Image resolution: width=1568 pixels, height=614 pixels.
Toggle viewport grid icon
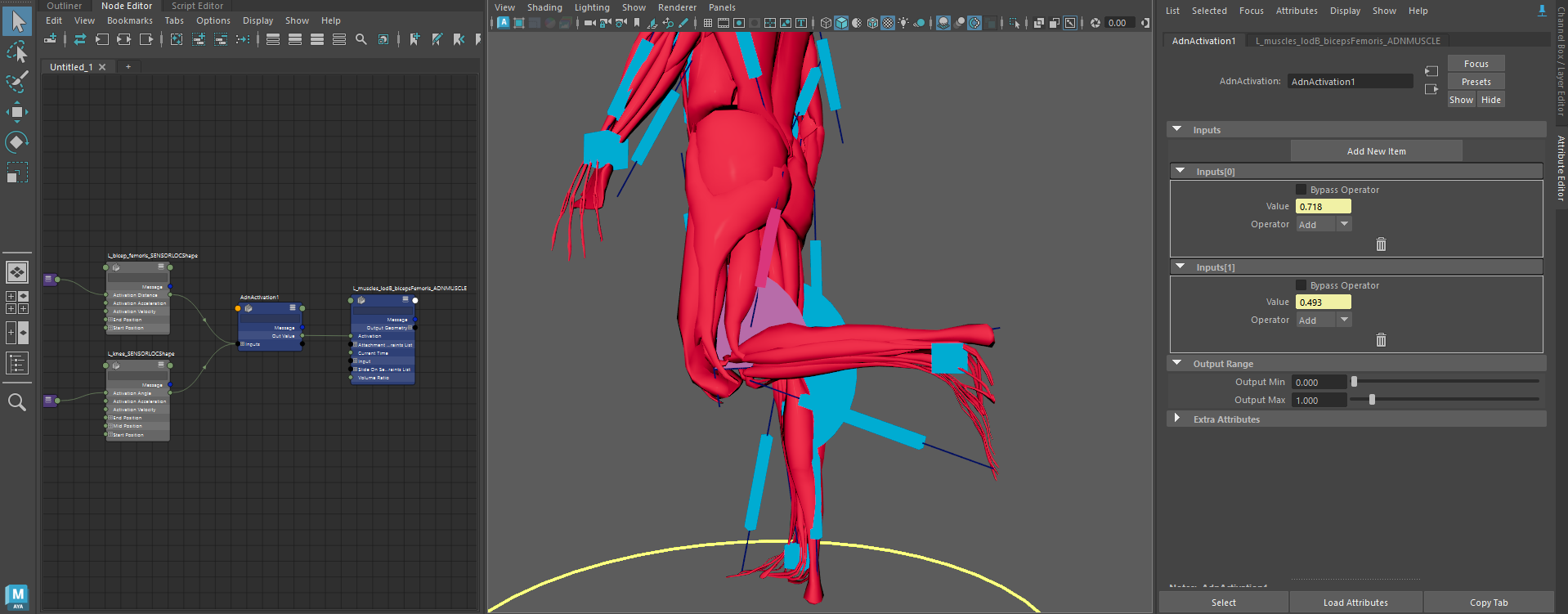coord(707,23)
